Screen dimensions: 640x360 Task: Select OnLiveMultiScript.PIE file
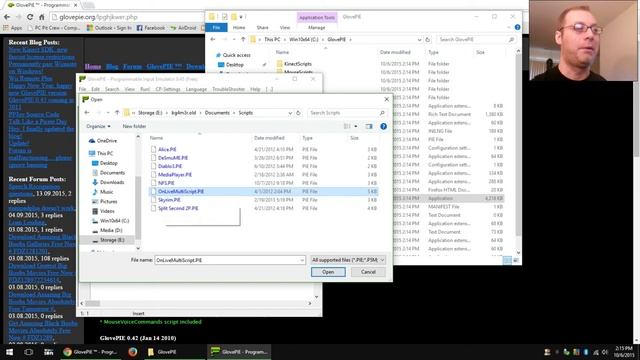click(x=263, y=191)
